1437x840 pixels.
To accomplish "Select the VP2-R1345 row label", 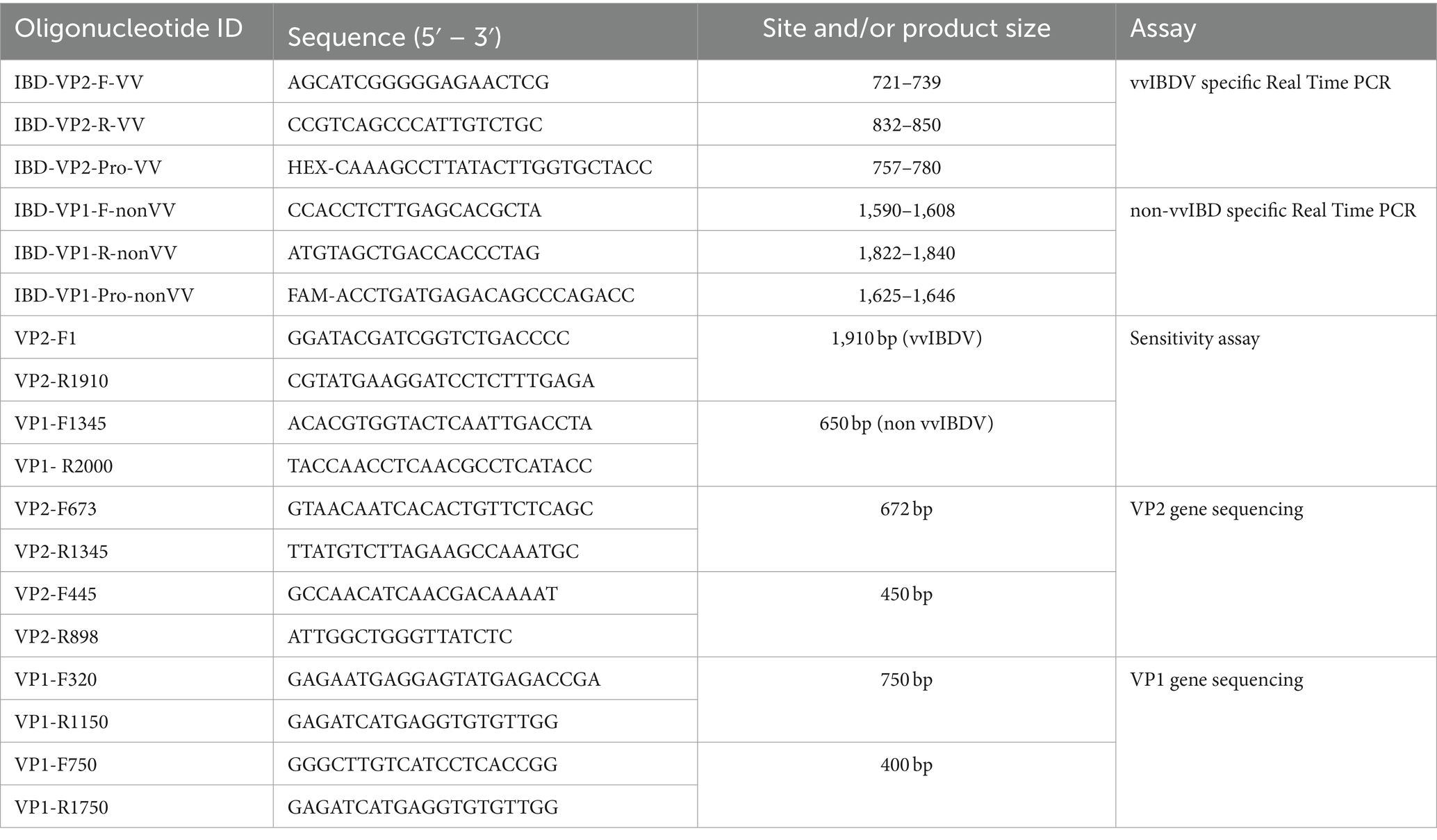I will tap(61, 552).
